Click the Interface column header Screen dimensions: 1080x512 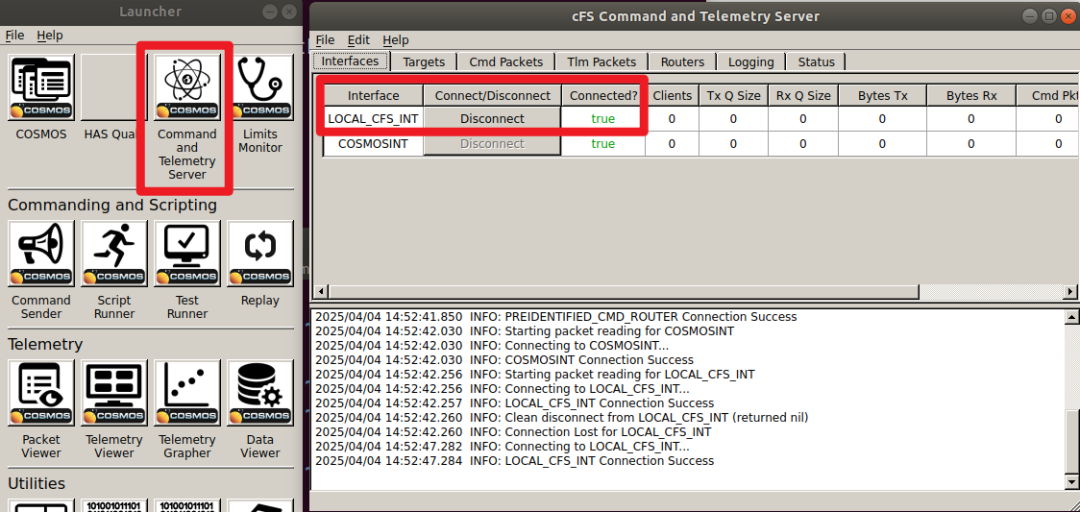(373, 96)
